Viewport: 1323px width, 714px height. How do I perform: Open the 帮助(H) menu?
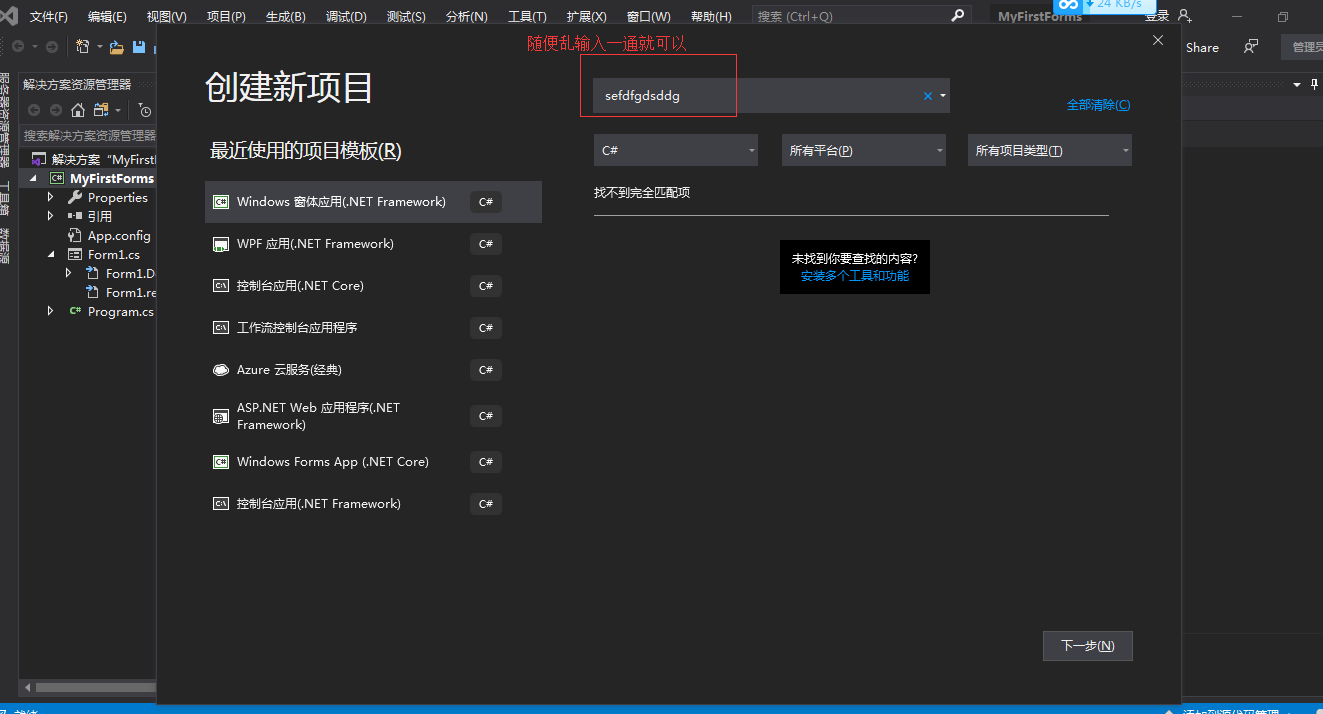(x=711, y=16)
